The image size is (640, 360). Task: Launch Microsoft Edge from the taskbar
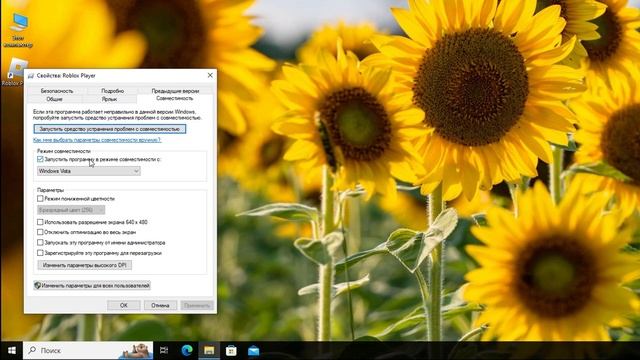point(187,350)
